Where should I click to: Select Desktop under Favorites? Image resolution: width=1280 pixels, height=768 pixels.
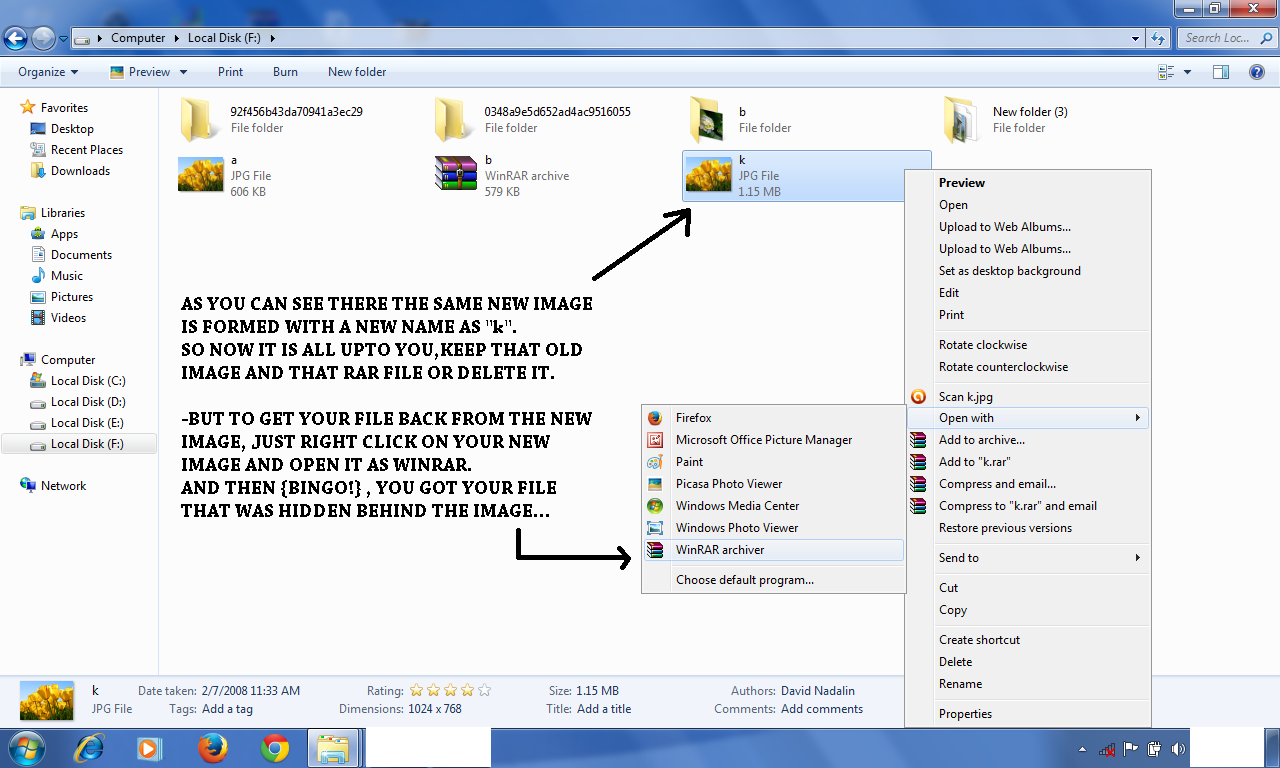click(x=72, y=129)
